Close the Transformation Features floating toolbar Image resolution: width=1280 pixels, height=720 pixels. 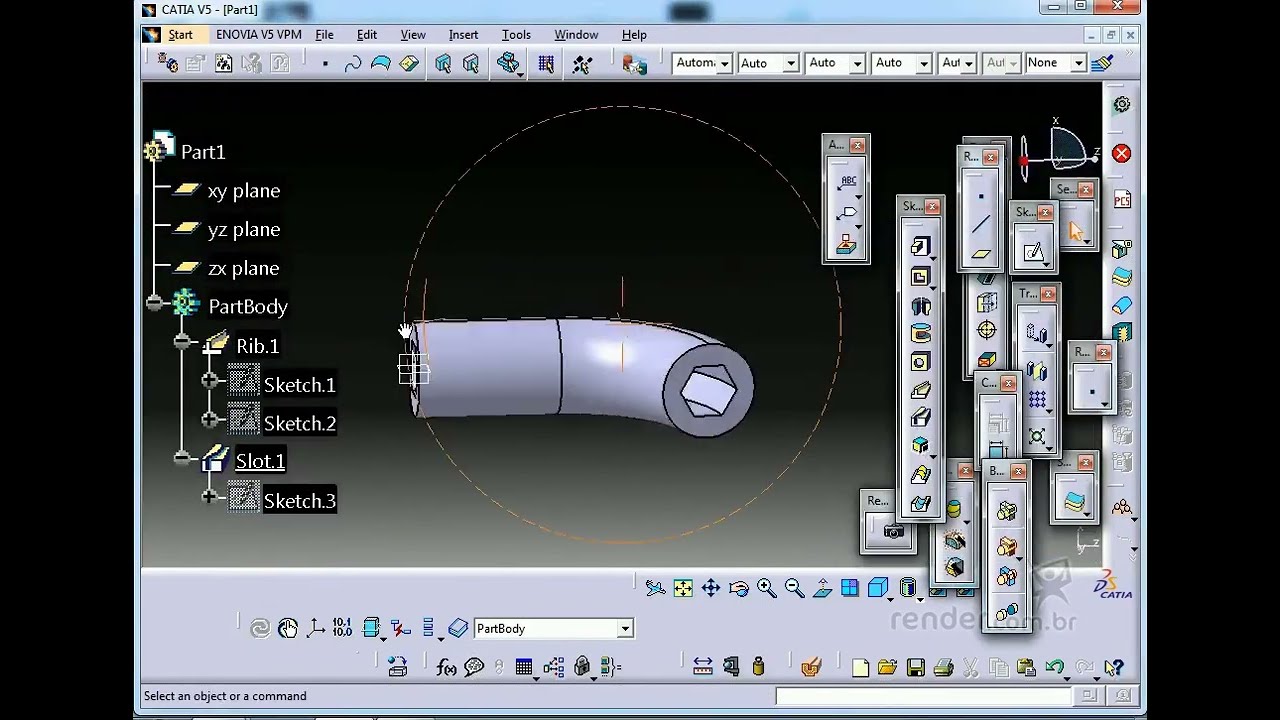coord(1048,294)
